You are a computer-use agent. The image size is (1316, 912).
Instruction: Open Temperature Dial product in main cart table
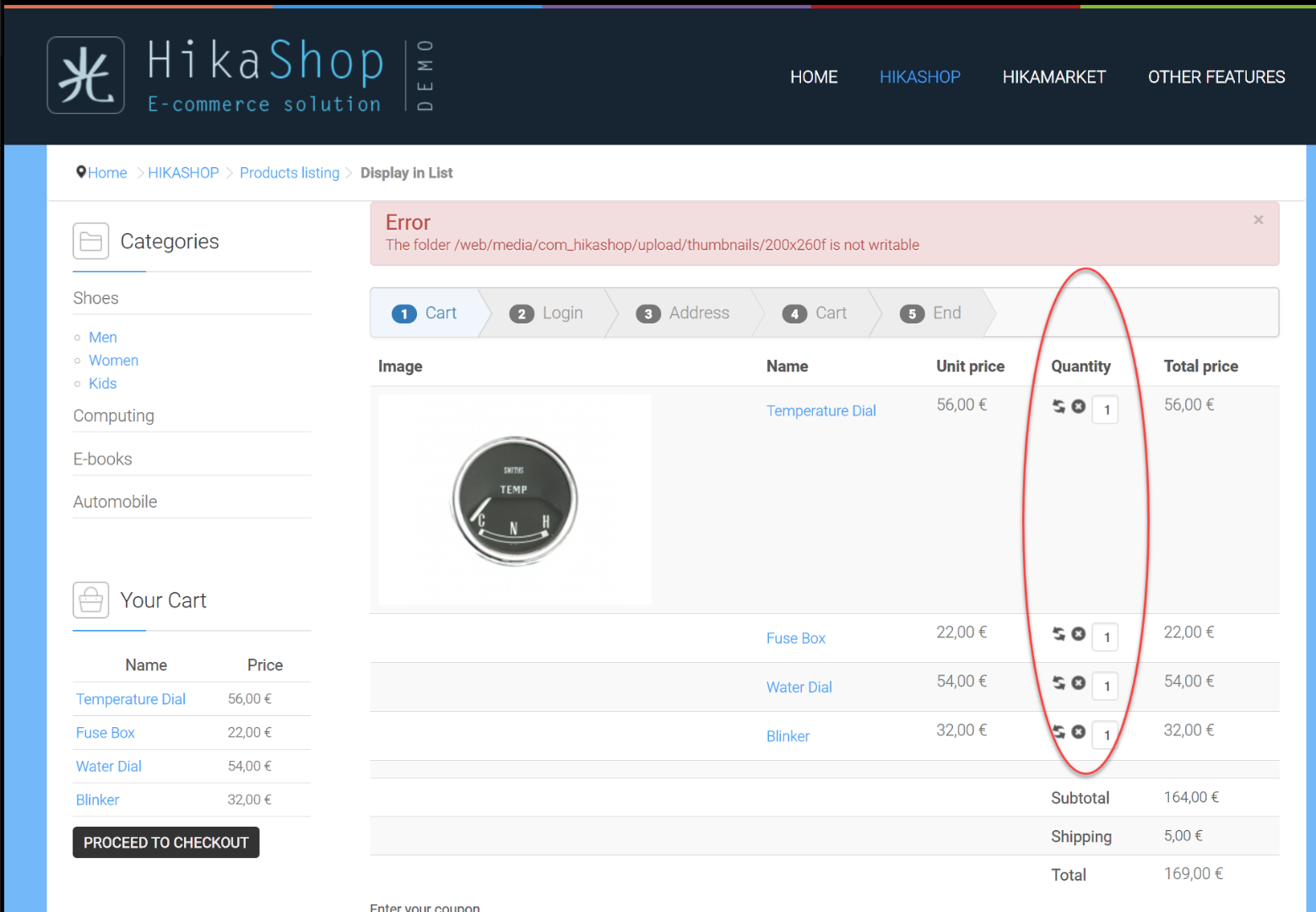point(821,410)
